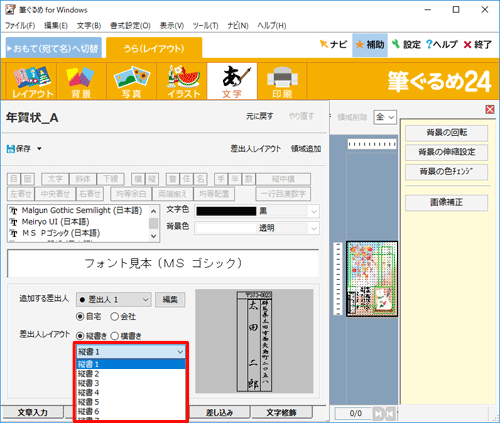500x423 pixels.
Task: Open the 文字色 text color dropdown
Action: (314, 211)
